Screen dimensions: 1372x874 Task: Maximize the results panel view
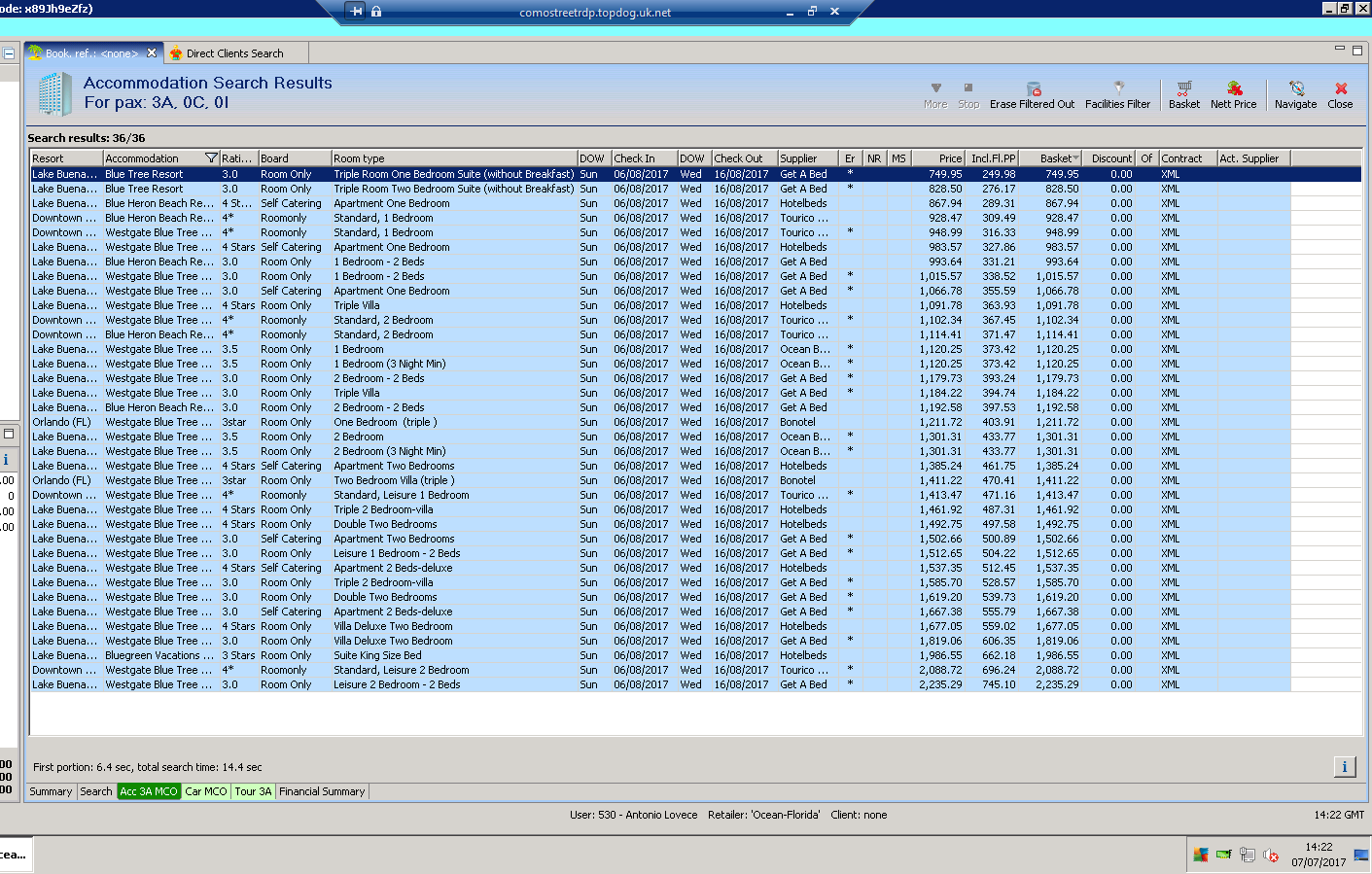tap(1357, 50)
